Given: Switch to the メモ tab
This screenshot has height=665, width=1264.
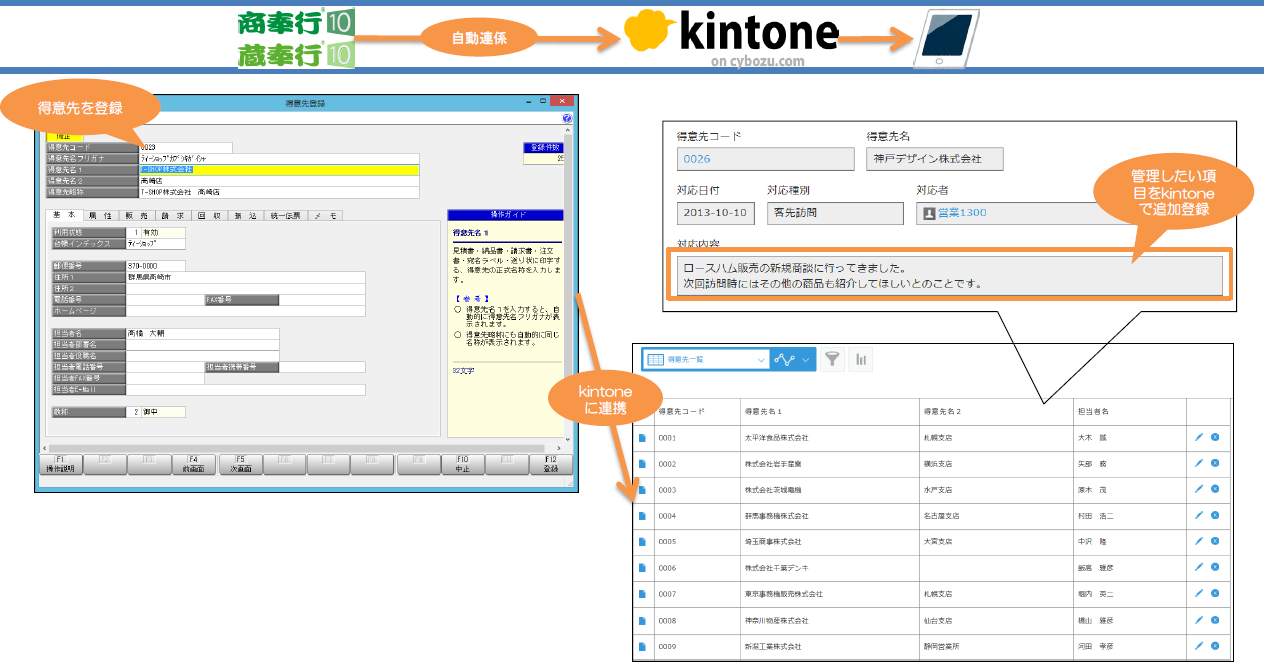Looking at the screenshot, I should coord(326,215).
